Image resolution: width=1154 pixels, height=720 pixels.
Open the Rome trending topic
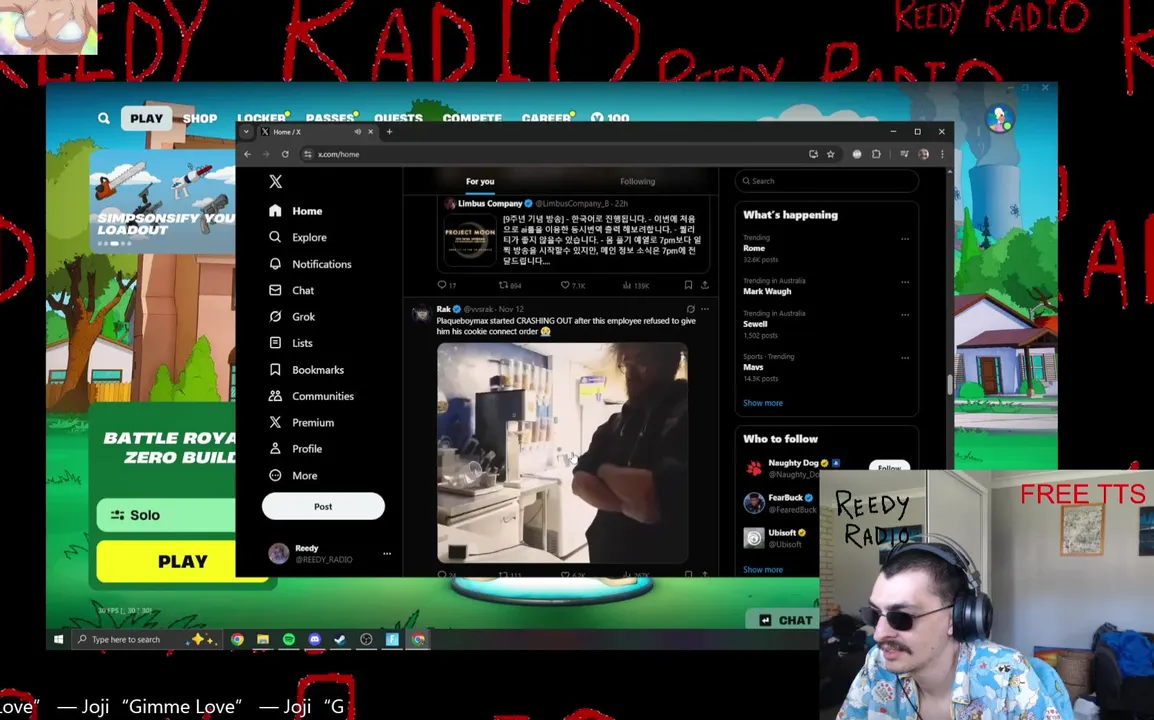(x=754, y=249)
